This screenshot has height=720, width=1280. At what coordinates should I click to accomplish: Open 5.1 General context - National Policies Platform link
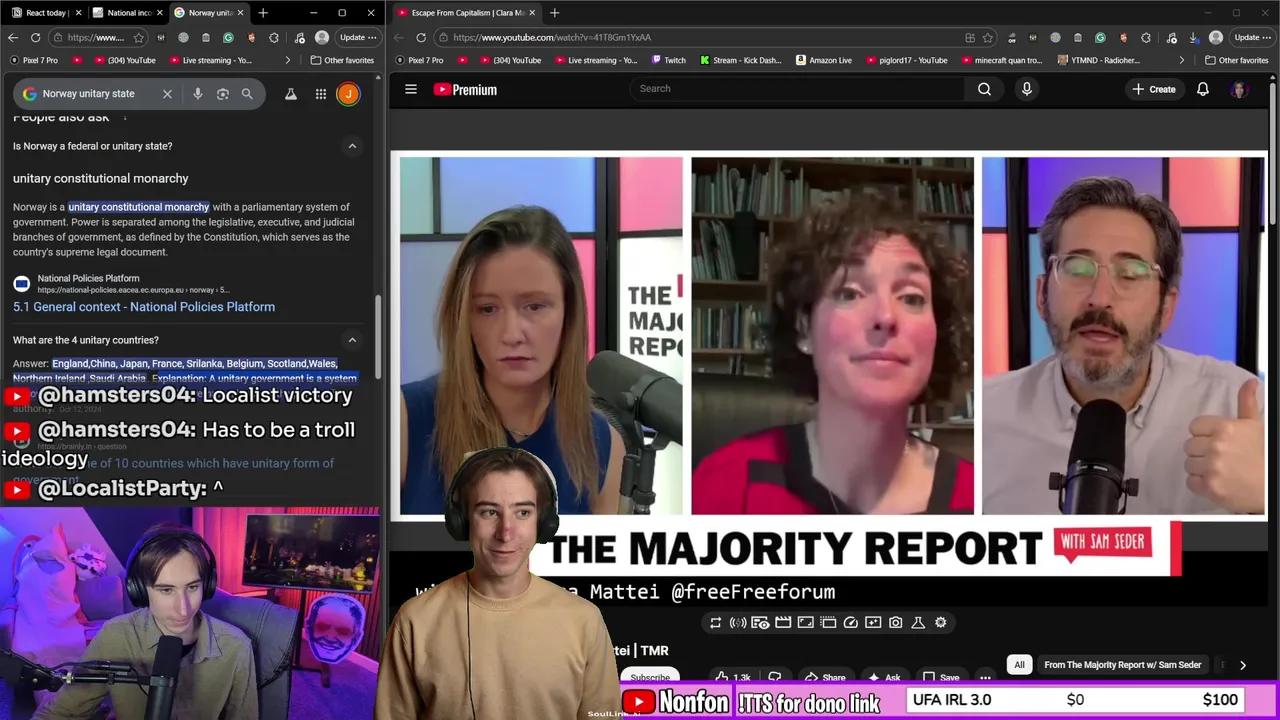pos(144,307)
